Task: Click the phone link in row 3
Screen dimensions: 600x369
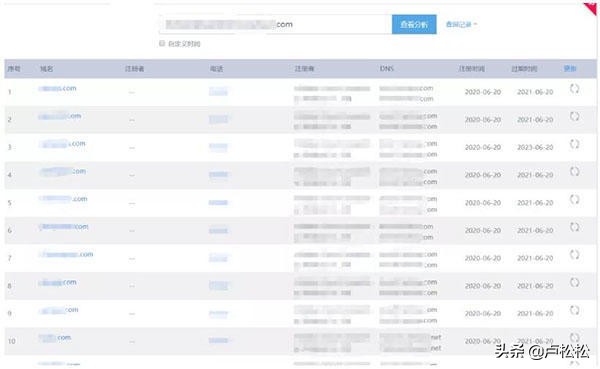Action: tap(218, 147)
